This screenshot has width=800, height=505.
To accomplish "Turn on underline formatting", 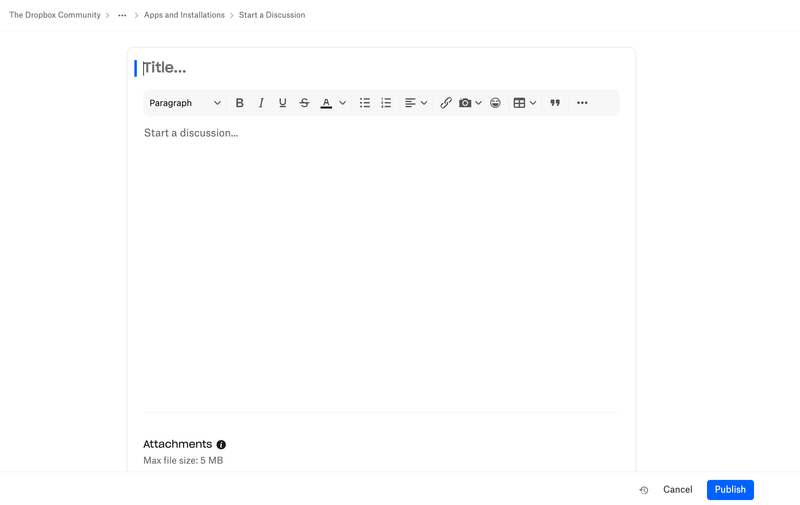I will click(283, 103).
